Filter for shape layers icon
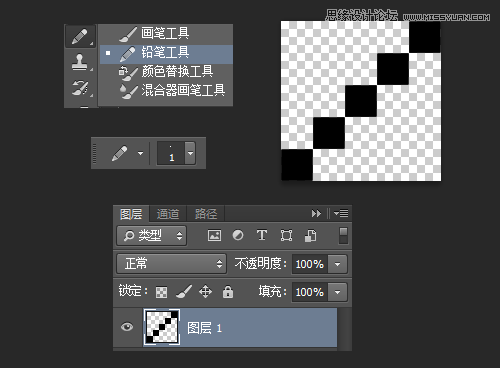This screenshot has height=368, width=500. (286, 235)
